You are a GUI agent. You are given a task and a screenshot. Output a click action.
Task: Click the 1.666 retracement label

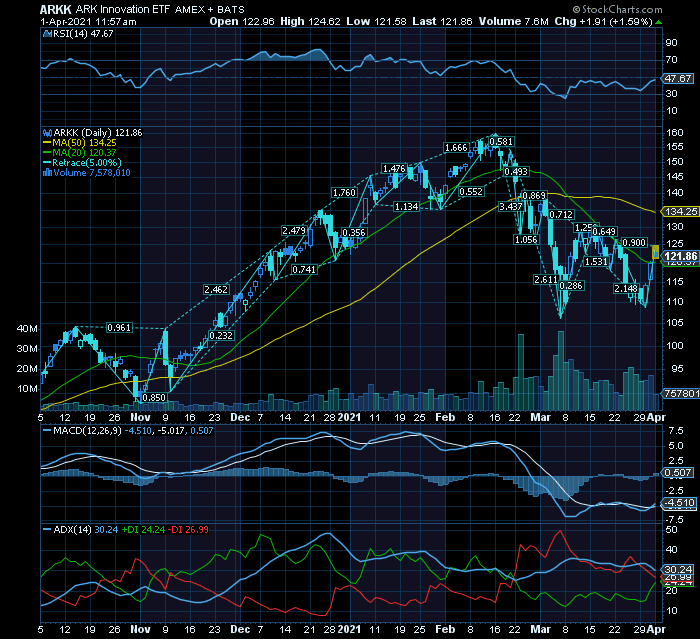click(456, 148)
